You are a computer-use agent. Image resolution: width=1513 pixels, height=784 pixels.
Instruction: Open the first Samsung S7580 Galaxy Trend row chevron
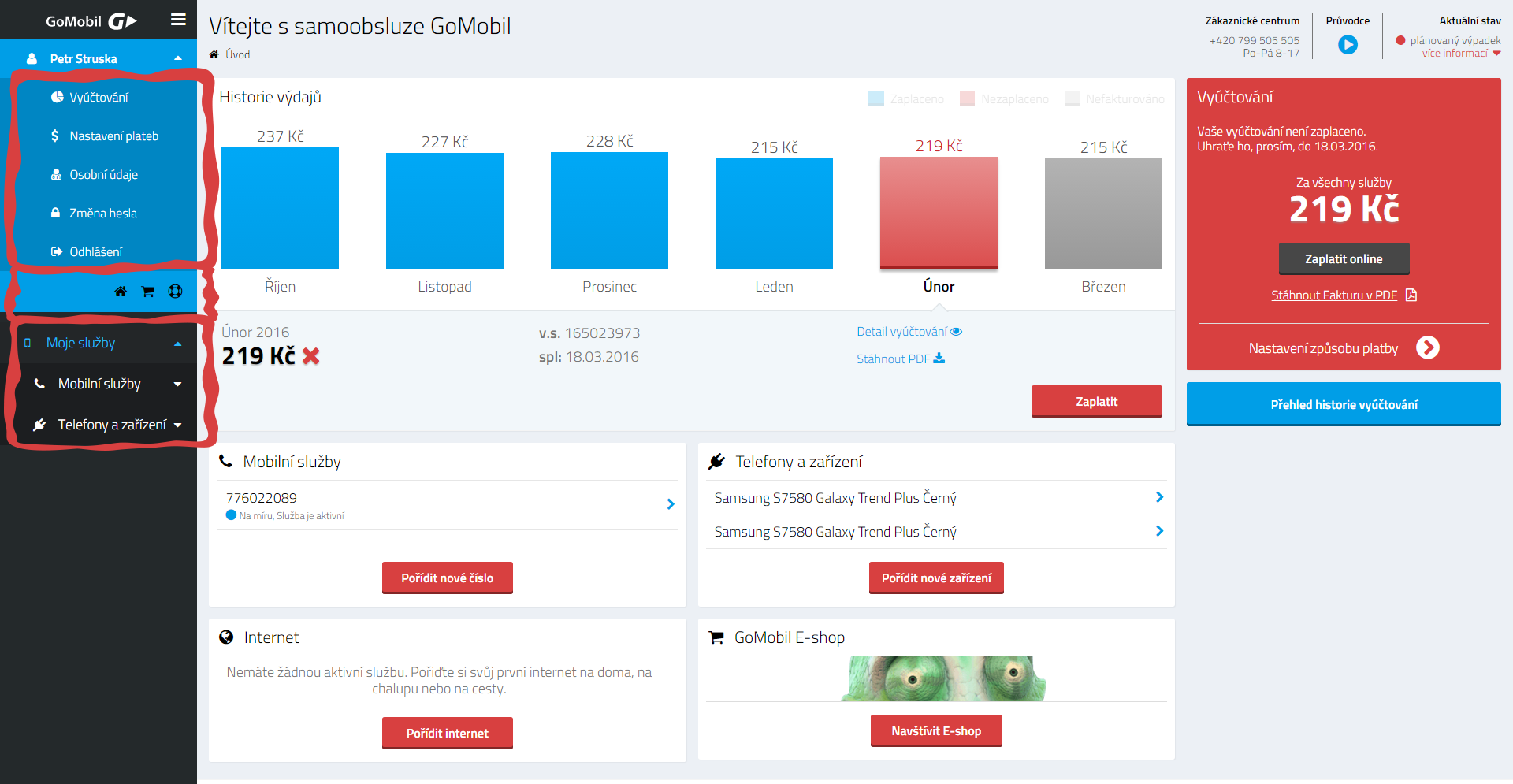click(1159, 497)
